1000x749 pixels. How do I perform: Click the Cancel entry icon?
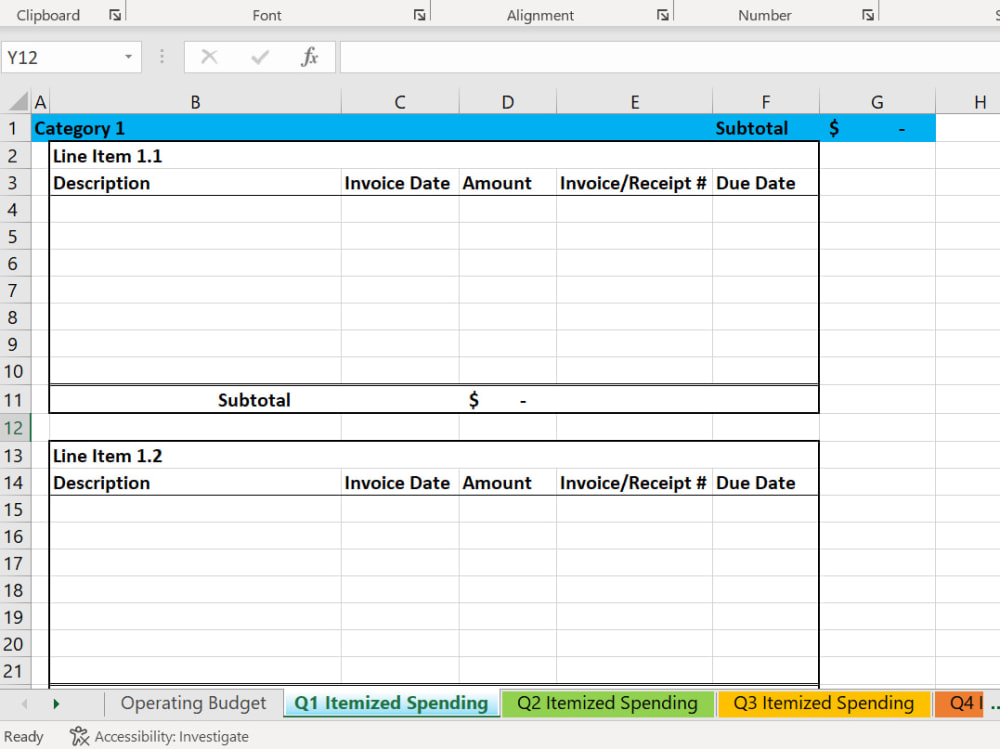pyautogui.click(x=209, y=56)
